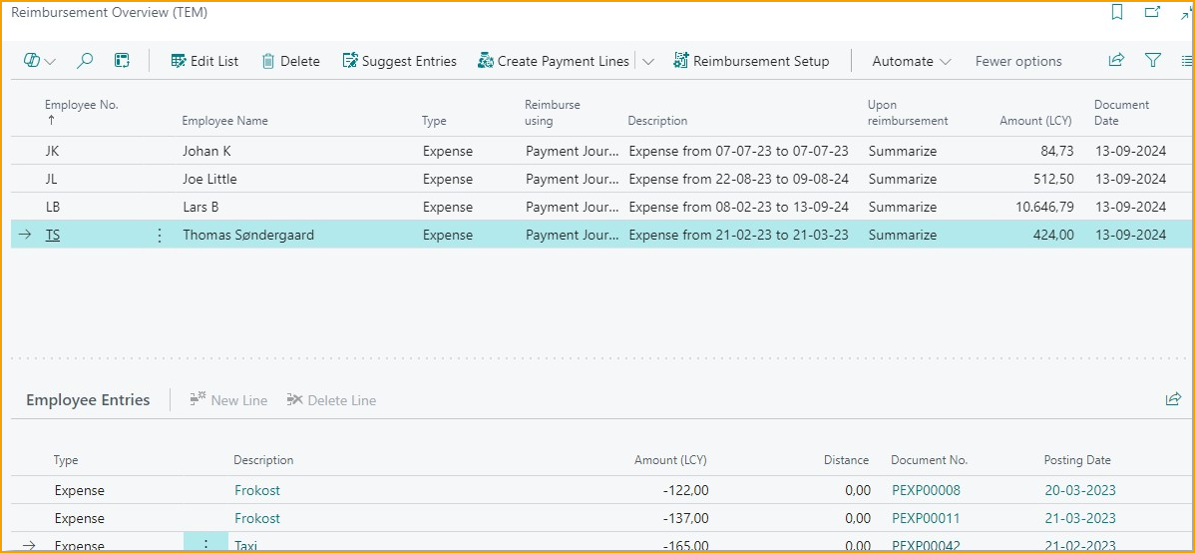Viewport: 1195px width, 553px height.
Task: Open the view selector dropdown
Action: (x=39, y=61)
